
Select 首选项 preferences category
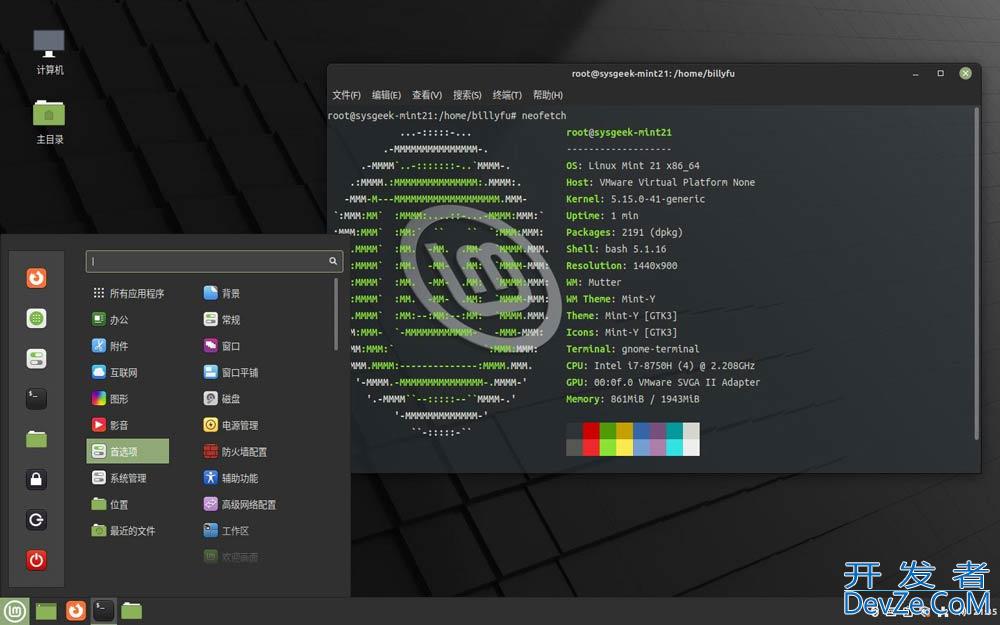pyautogui.click(x=128, y=452)
